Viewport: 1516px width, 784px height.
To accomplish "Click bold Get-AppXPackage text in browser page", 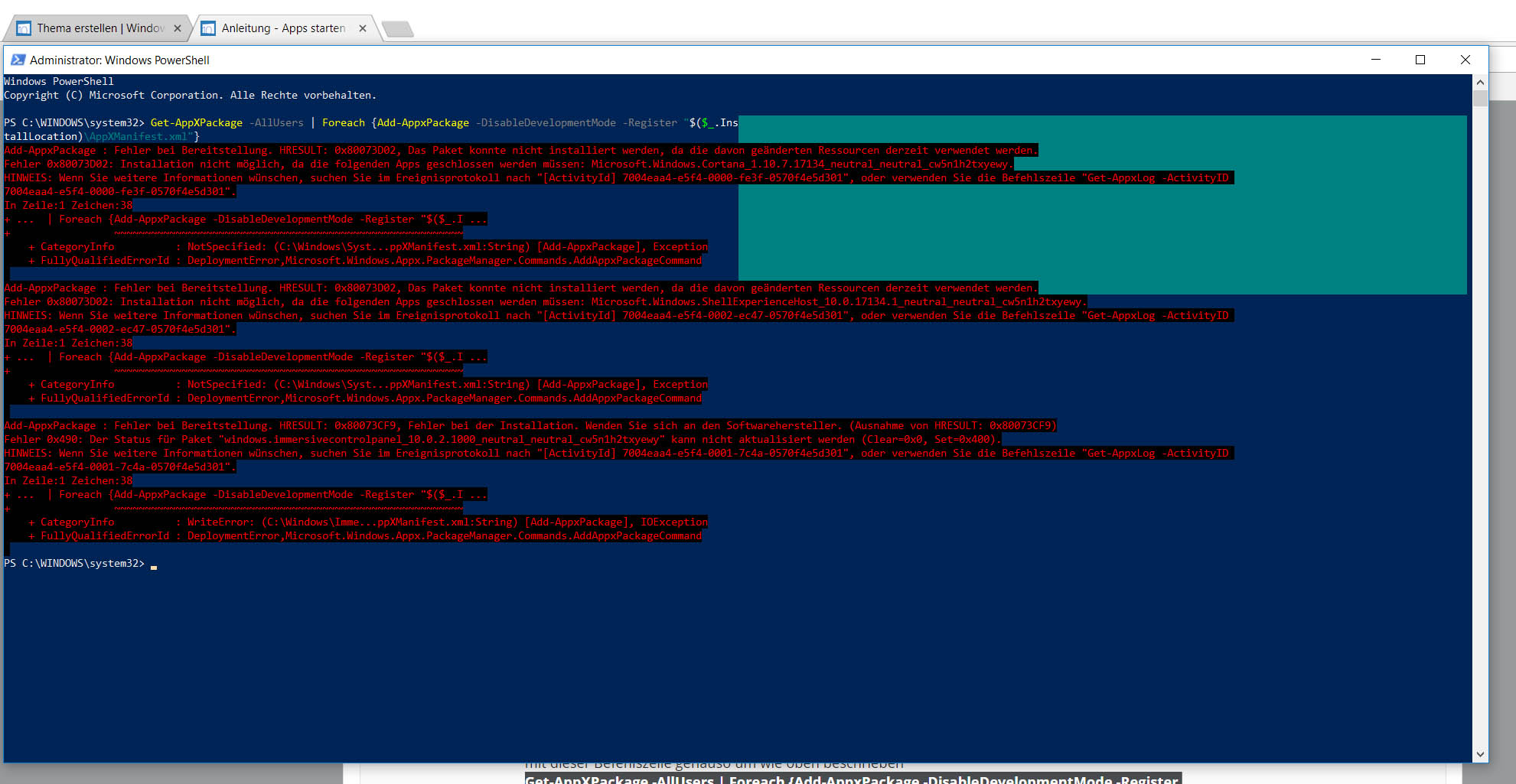I will pos(853,779).
